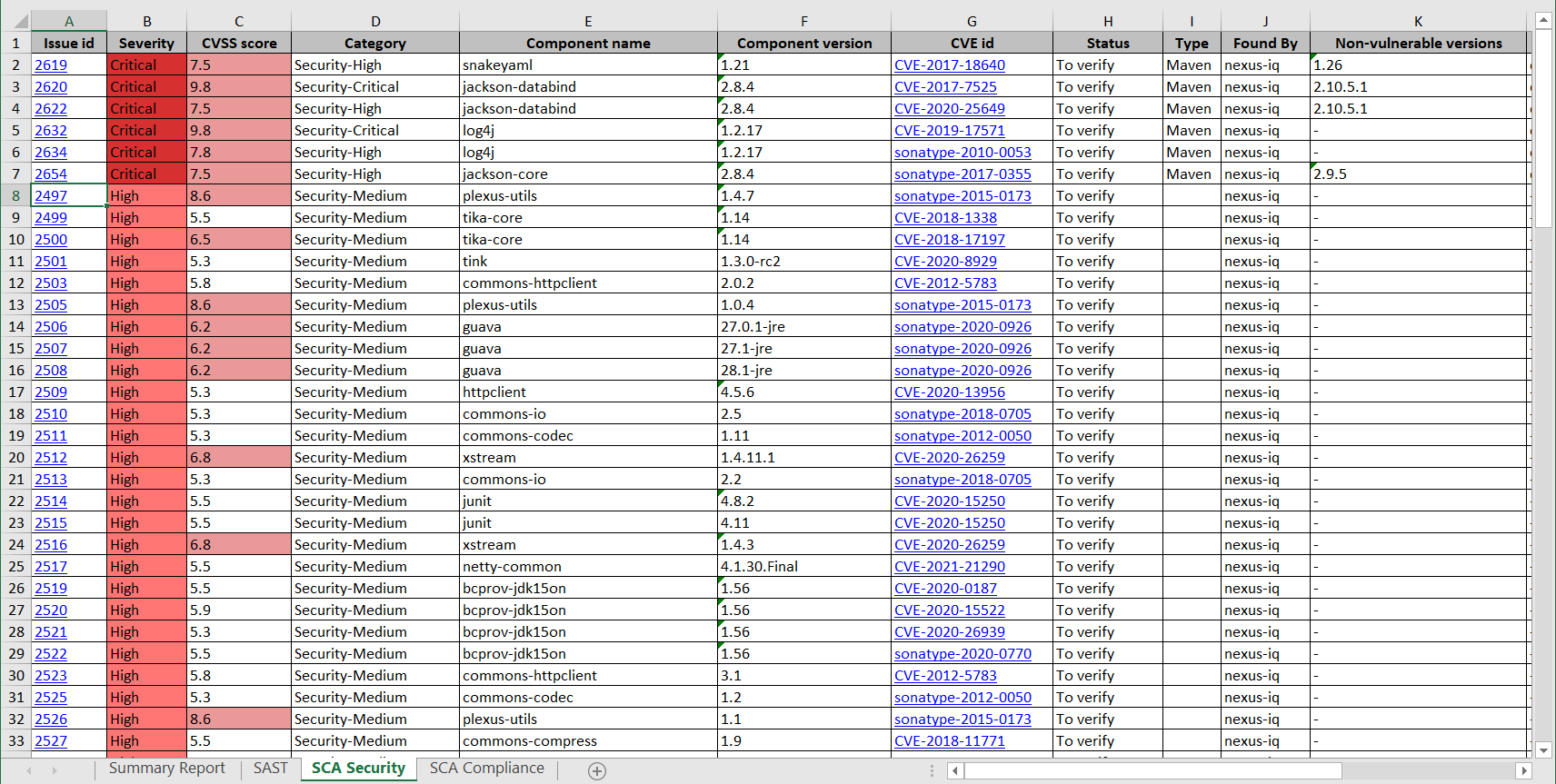Open CVE-2021-21290 link
The height and width of the screenshot is (784, 1556).
coord(950,567)
